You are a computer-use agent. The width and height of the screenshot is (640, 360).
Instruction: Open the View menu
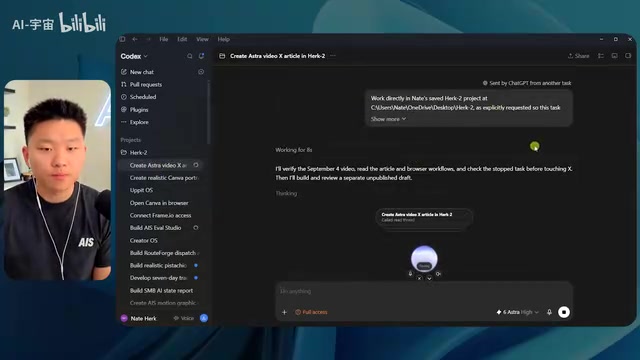point(202,39)
